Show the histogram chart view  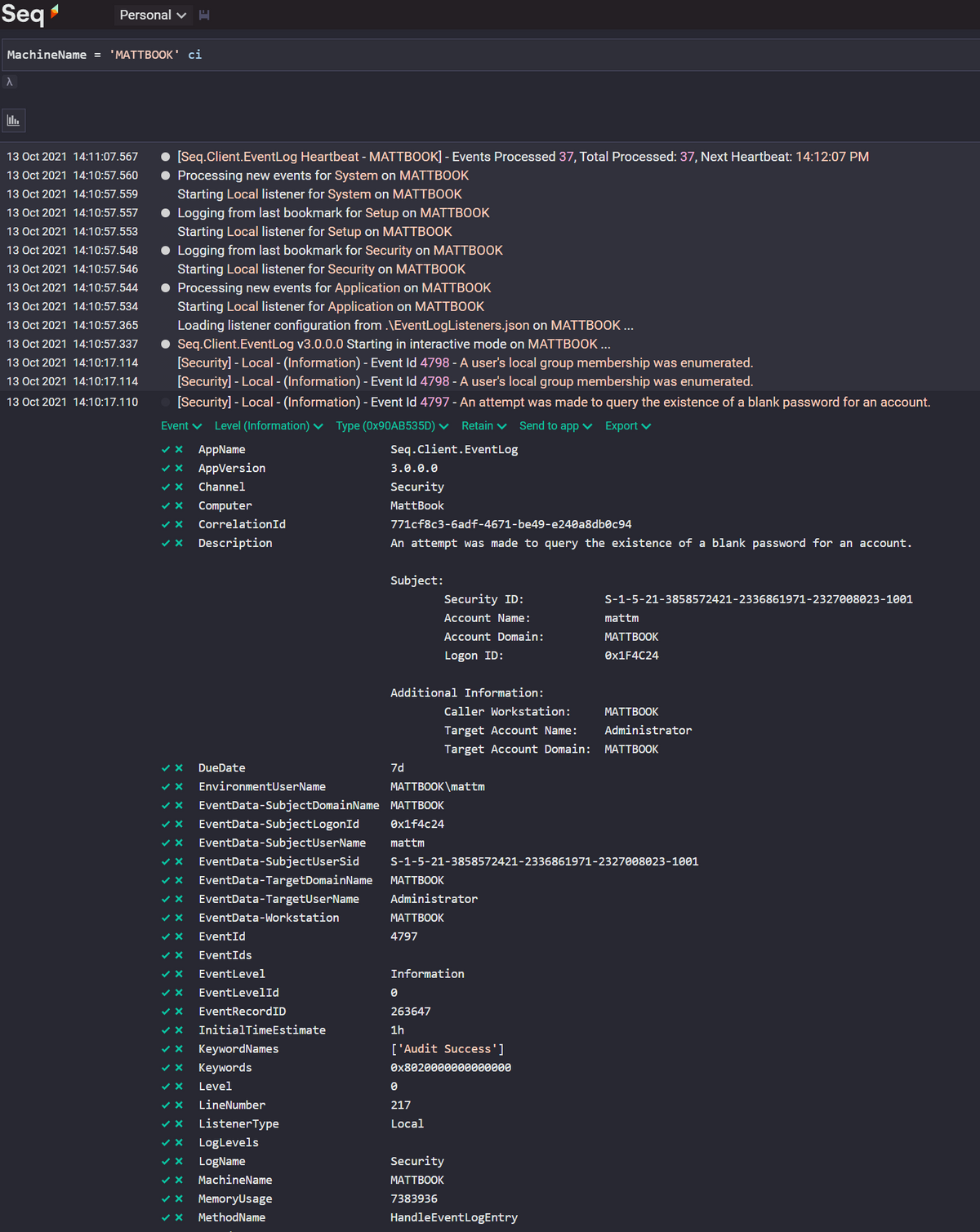coord(14,121)
